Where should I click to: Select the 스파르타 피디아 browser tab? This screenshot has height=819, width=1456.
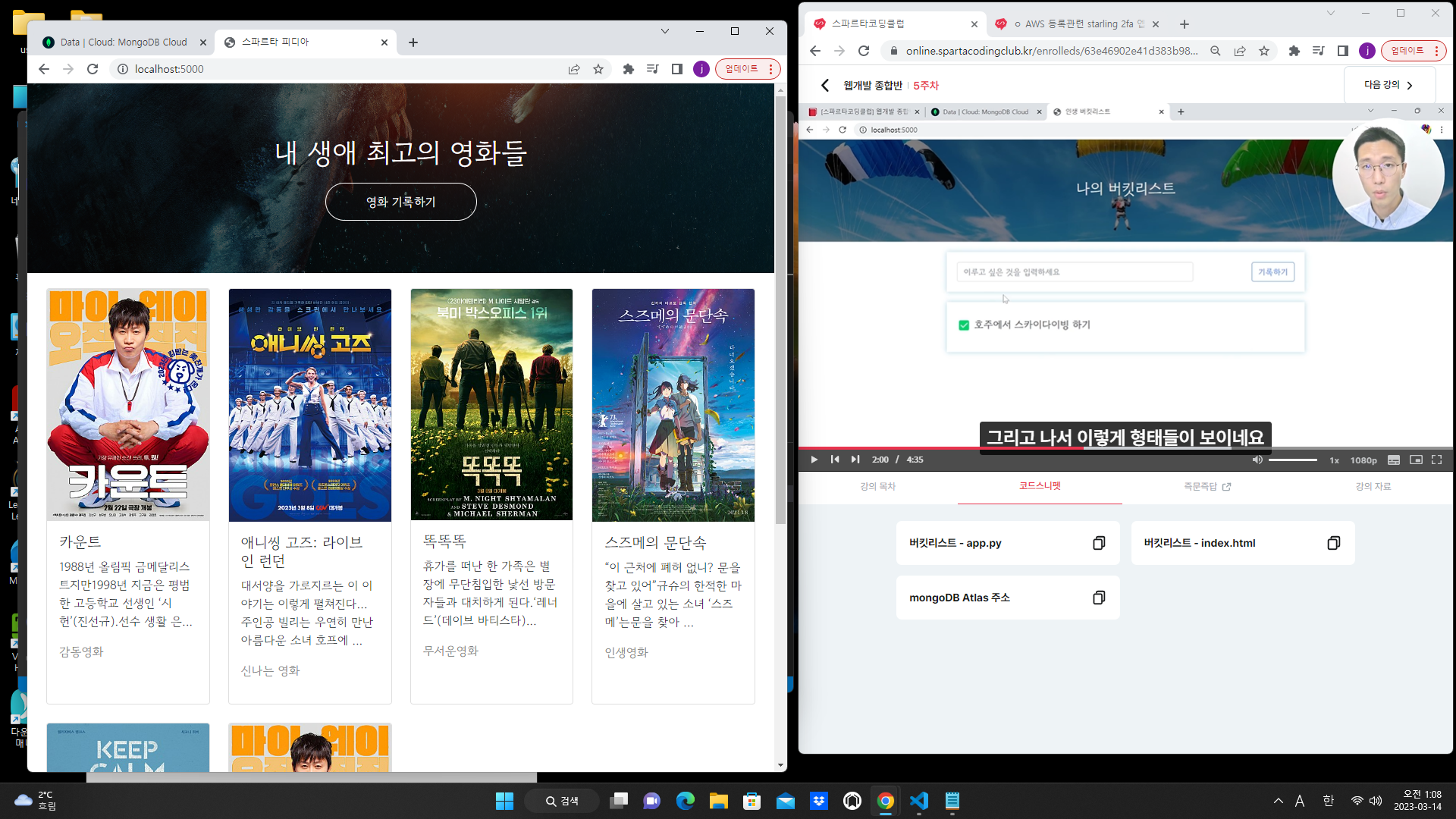(303, 42)
